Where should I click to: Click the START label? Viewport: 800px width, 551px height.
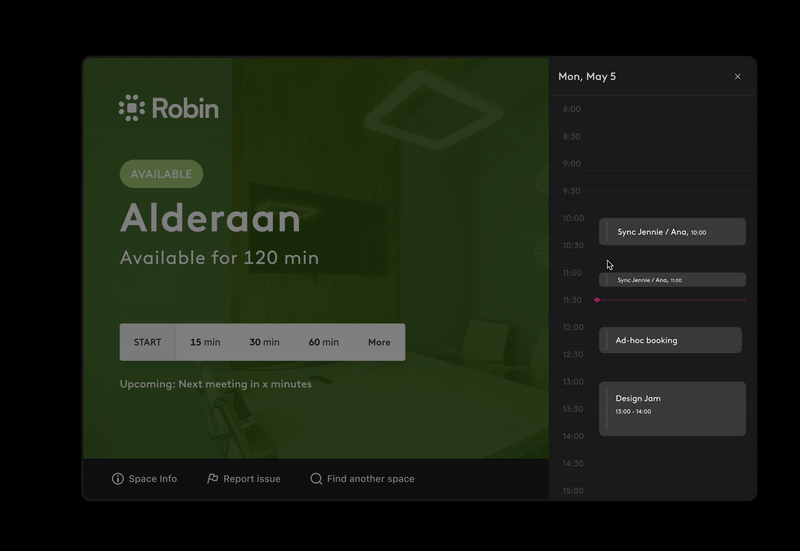(x=147, y=342)
